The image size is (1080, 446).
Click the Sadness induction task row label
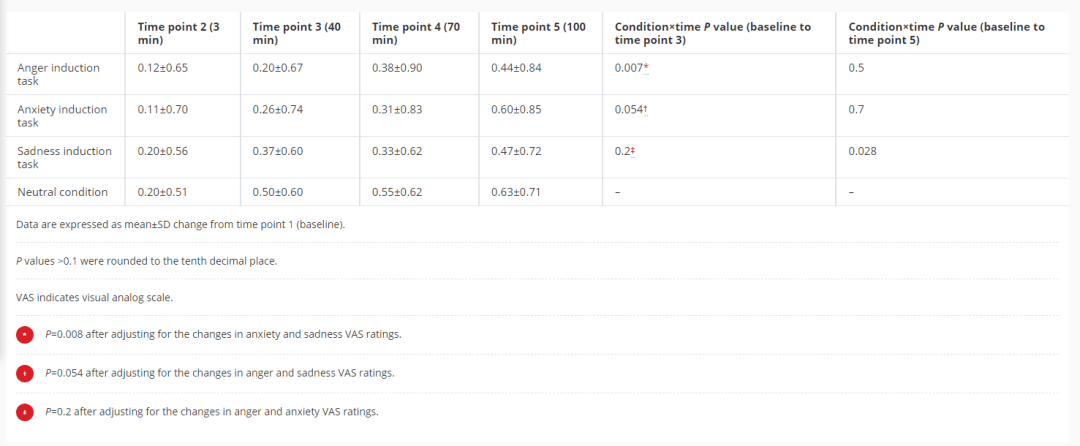(x=64, y=157)
